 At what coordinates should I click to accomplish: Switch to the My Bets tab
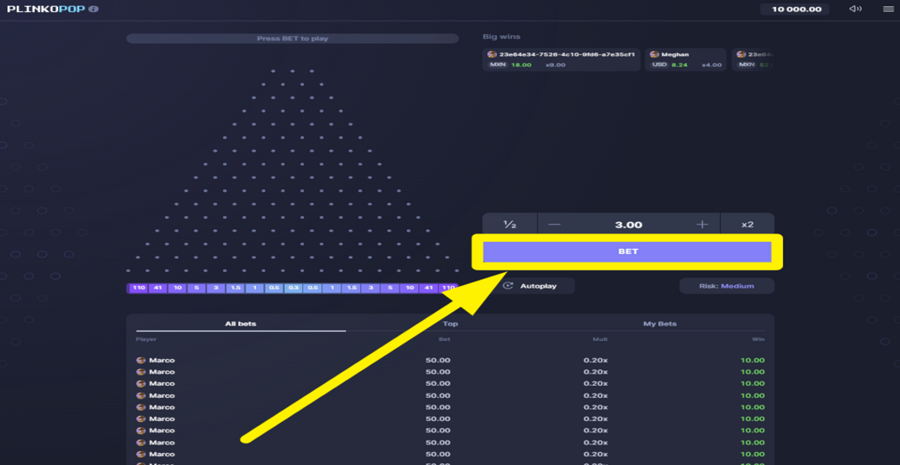tap(660, 324)
